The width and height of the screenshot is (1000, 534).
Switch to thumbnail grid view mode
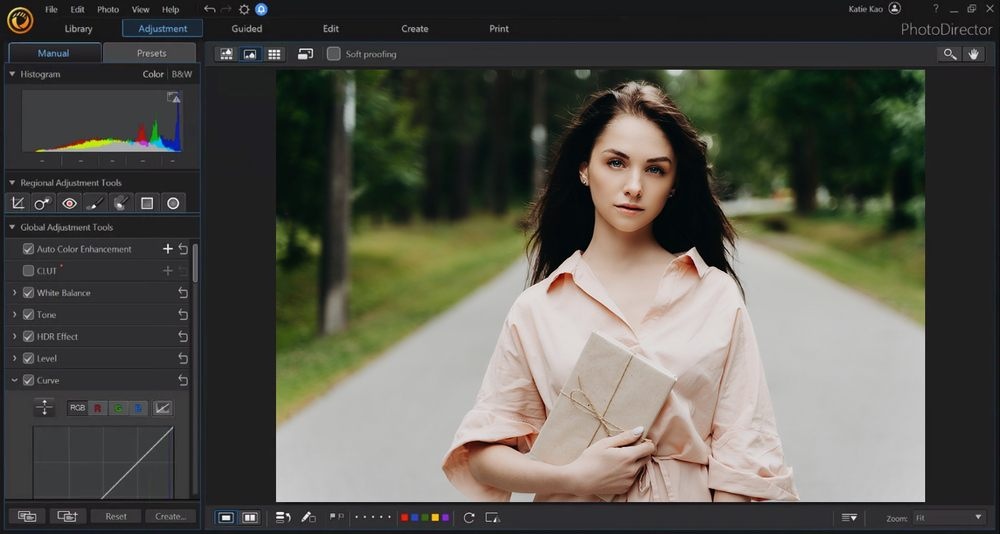click(x=274, y=54)
